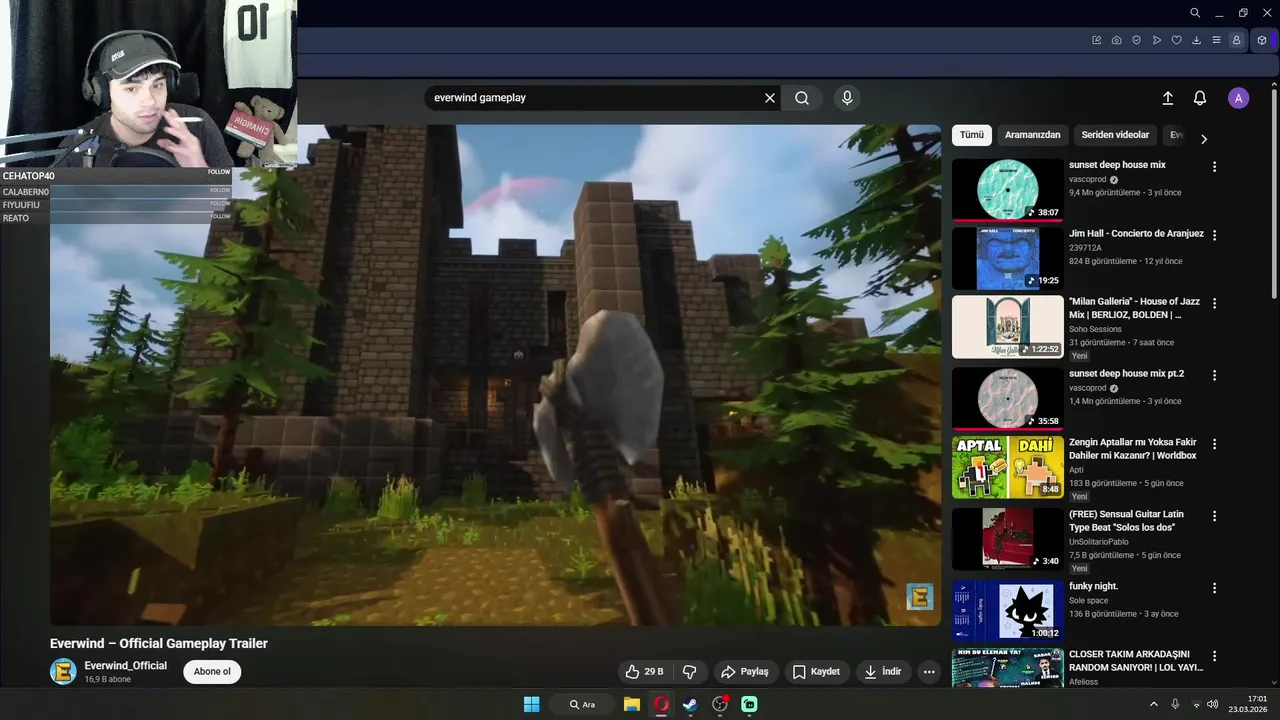Open the volume speaker tray icon
The image size is (1280, 720).
pyautogui.click(x=1213, y=704)
